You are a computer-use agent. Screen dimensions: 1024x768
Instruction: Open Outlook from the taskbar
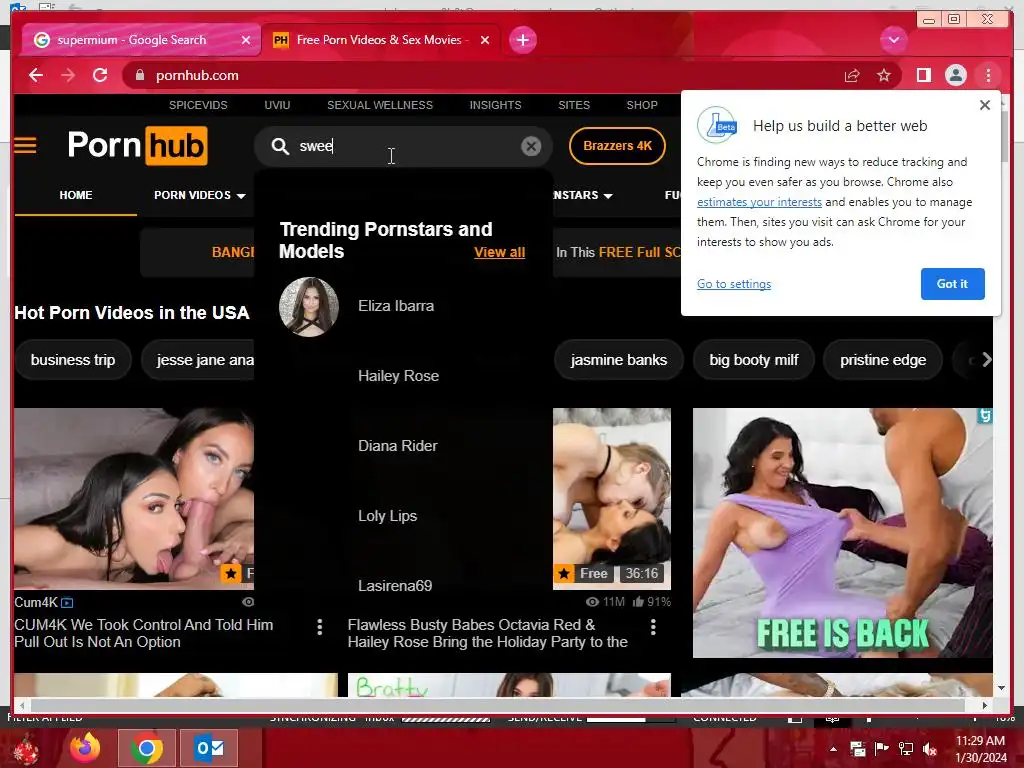tap(208, 748)
